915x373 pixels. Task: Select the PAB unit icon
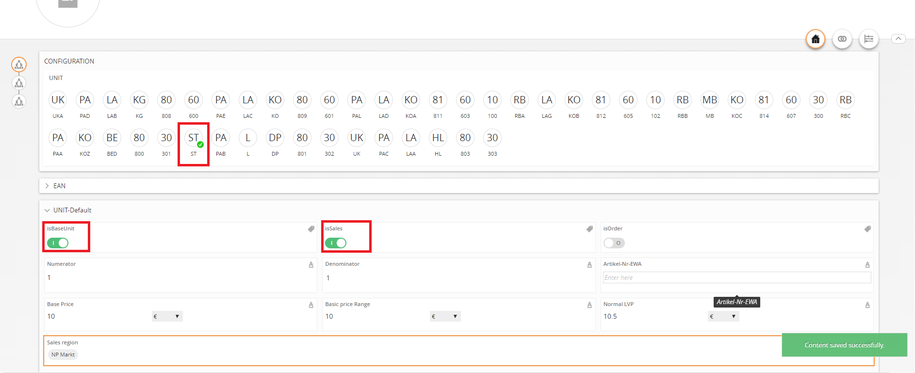point(221,138)
